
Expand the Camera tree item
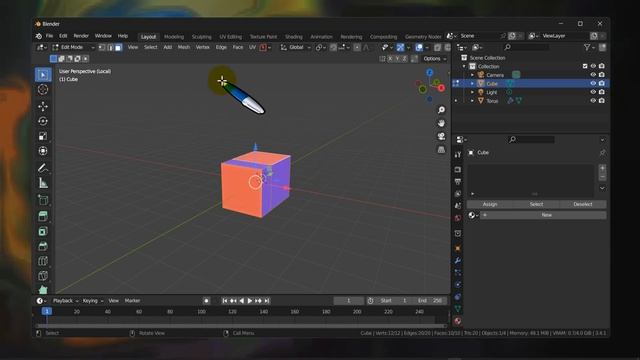point(472,75)
